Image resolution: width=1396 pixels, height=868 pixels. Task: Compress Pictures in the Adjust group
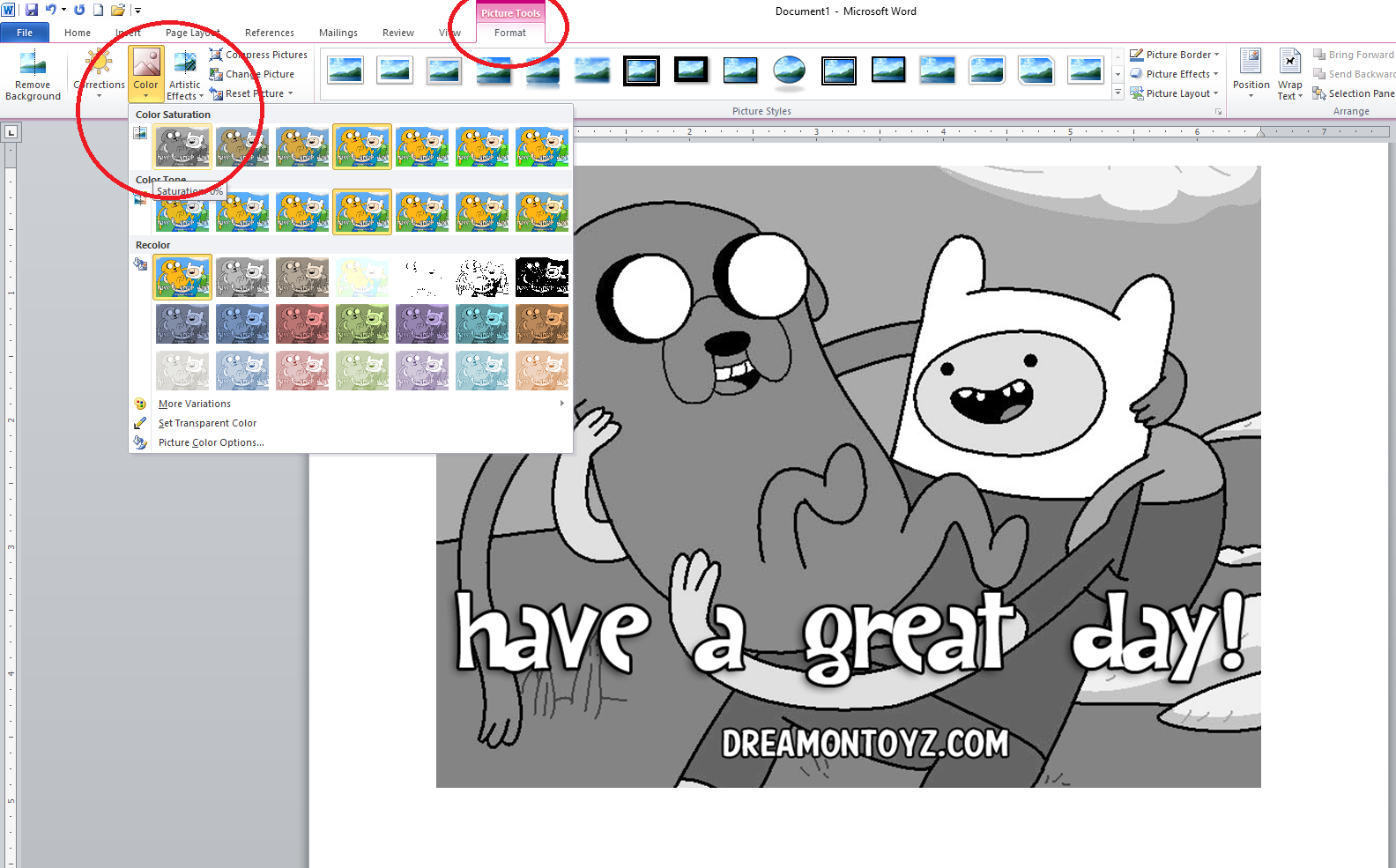tap(258, 55)
